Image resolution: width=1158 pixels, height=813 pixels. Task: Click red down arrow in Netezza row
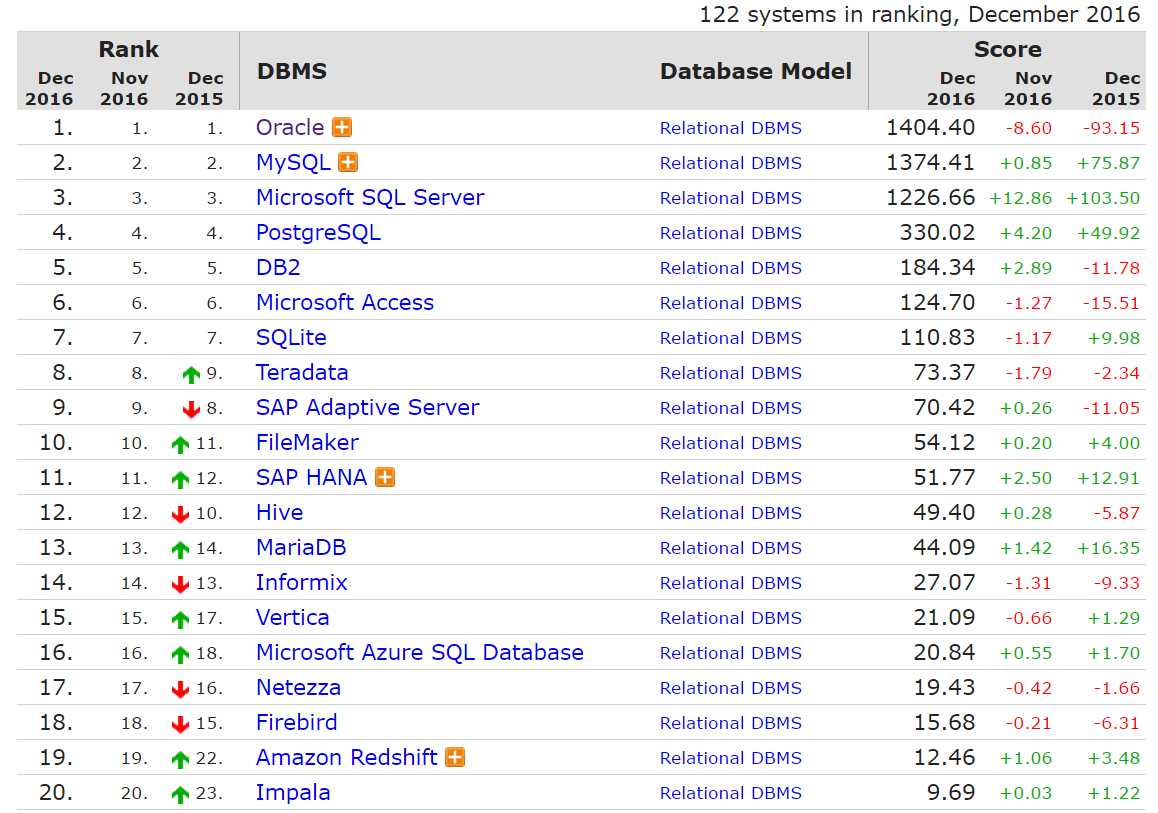[180, 689]
